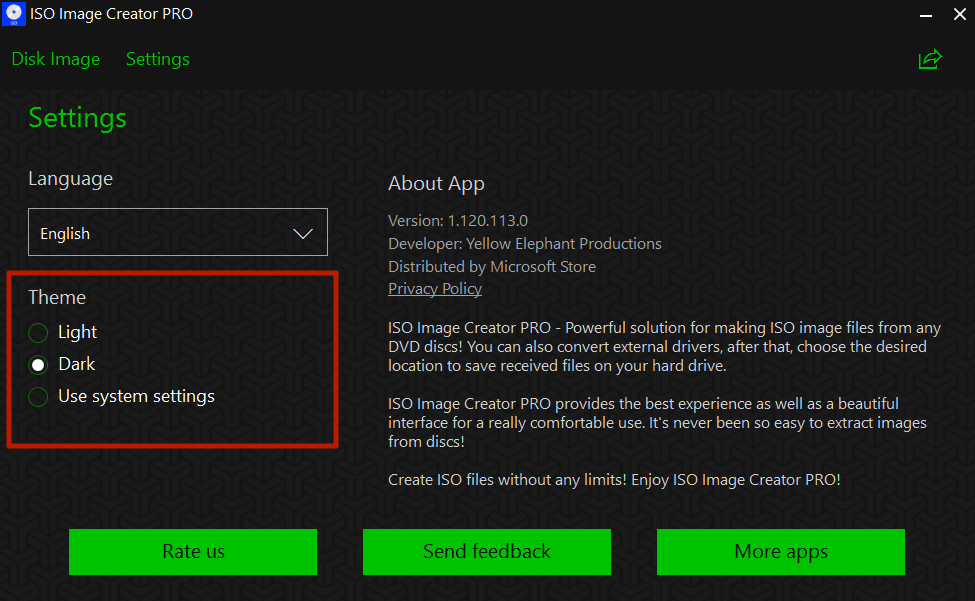Screen dimensions: 975x601
Task: Click Developer: Yellow Elephant Productions text
Action: (525, 244)
